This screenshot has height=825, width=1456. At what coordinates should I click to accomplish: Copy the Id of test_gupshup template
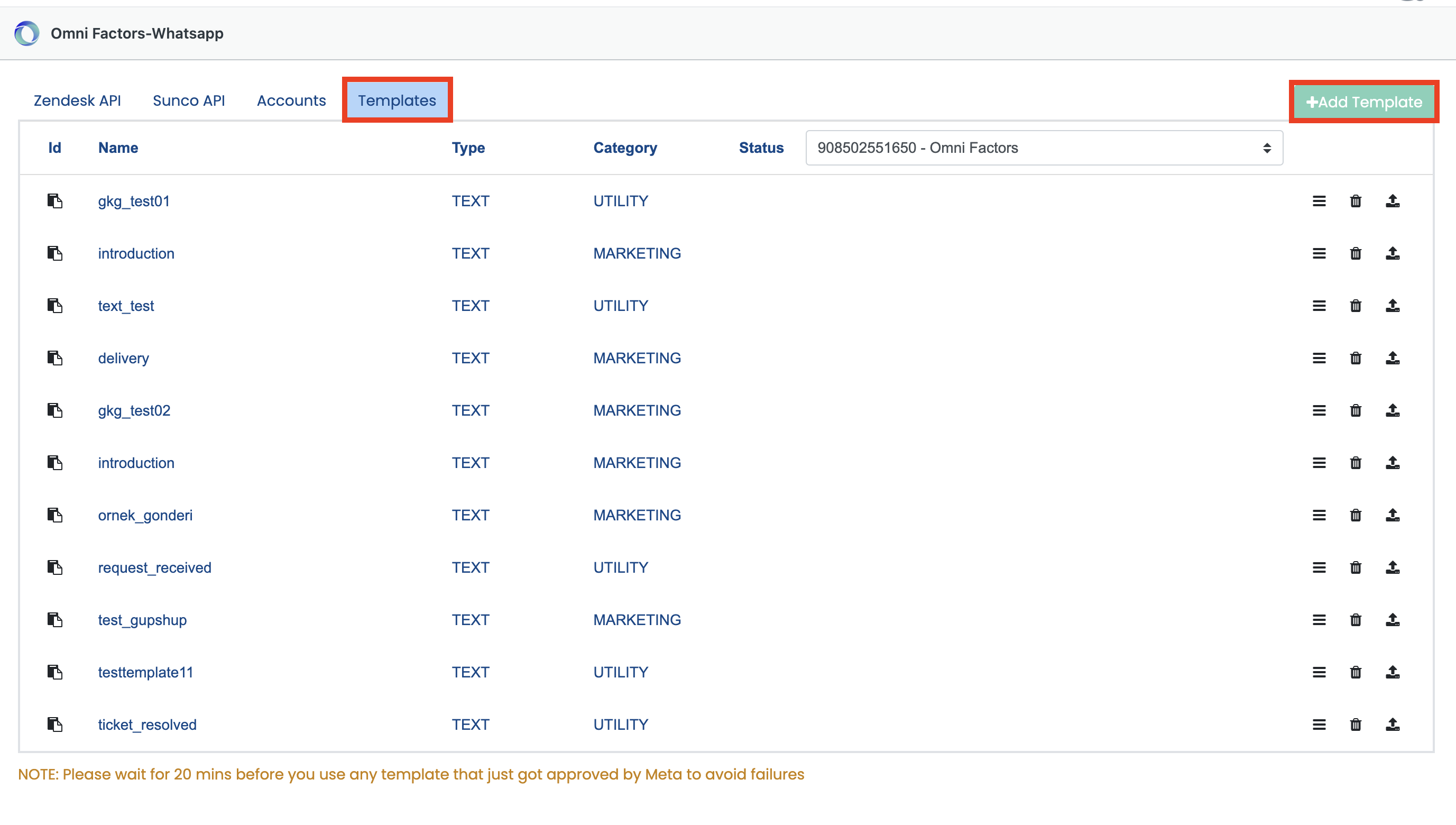pyautogui.click(x=55, y=620)
